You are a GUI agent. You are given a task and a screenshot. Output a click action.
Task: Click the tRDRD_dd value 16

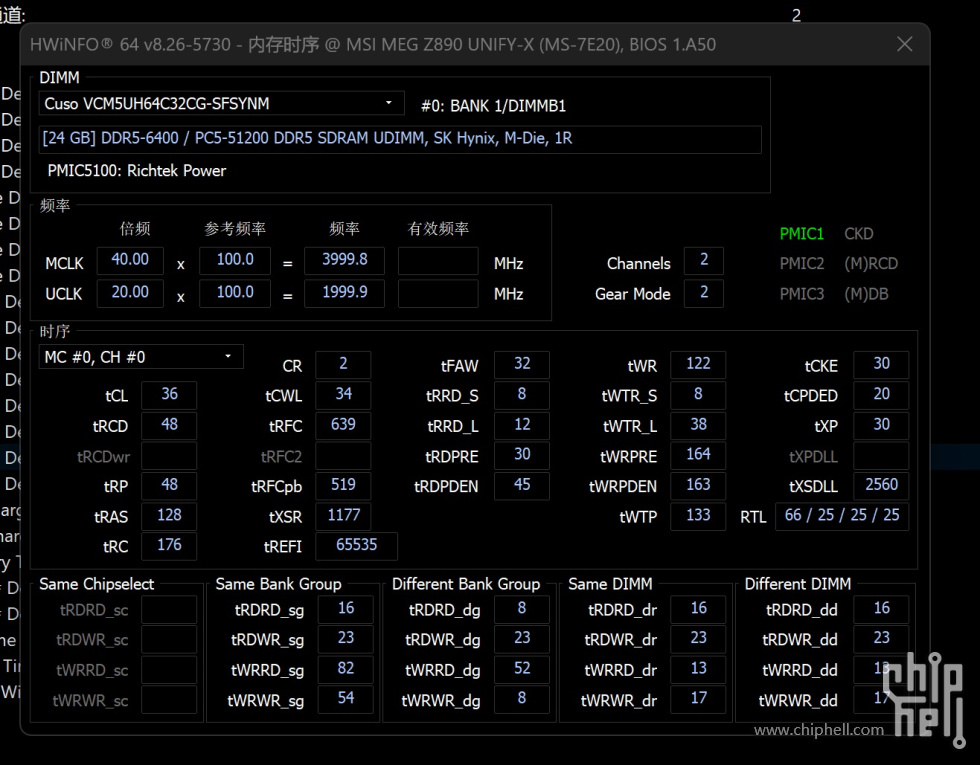pos(881,609)
